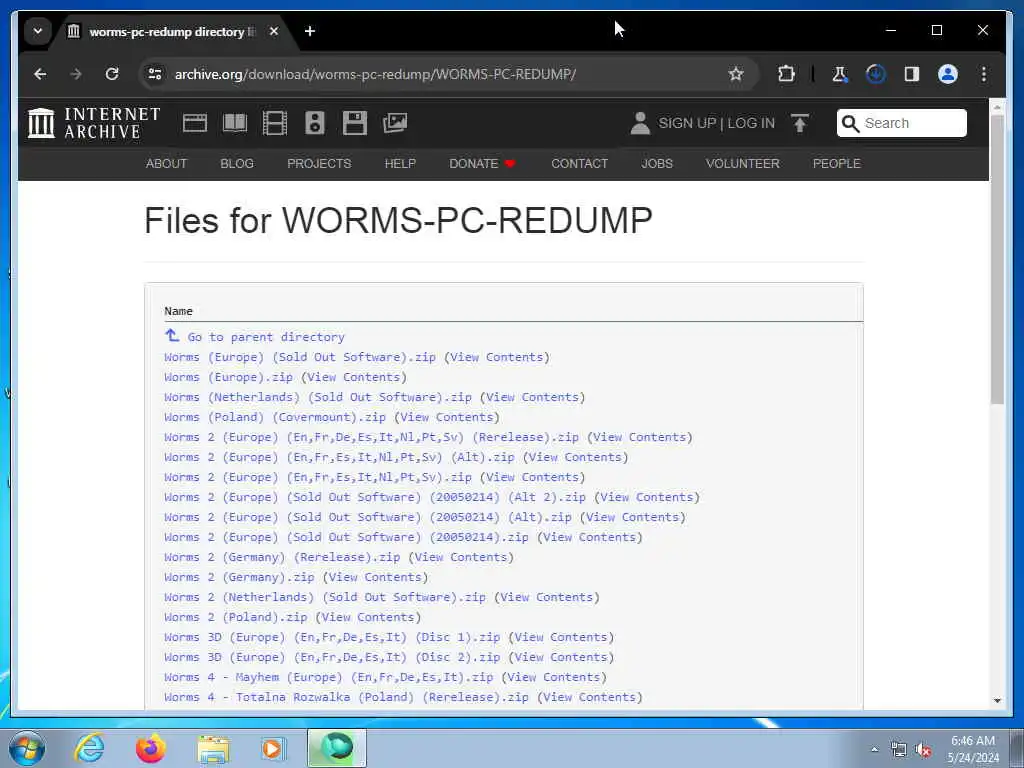
Task: Open the HELP menu item
Action: [x=400, y=163]
